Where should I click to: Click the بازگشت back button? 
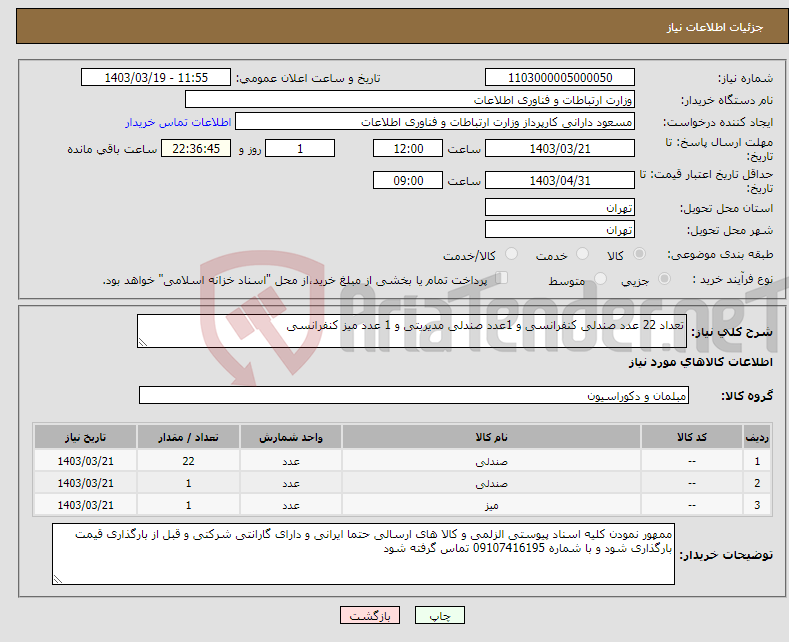tap(370, 615)
